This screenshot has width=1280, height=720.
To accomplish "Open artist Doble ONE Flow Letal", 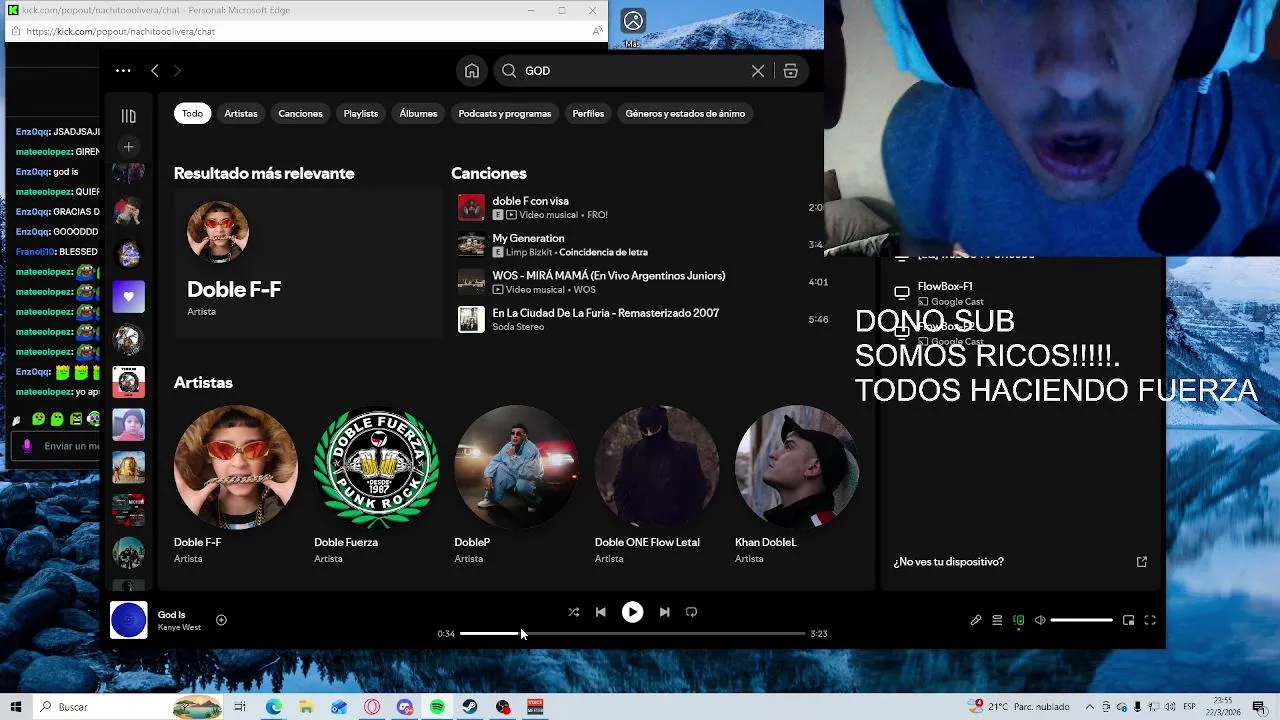I will (656, 485).
